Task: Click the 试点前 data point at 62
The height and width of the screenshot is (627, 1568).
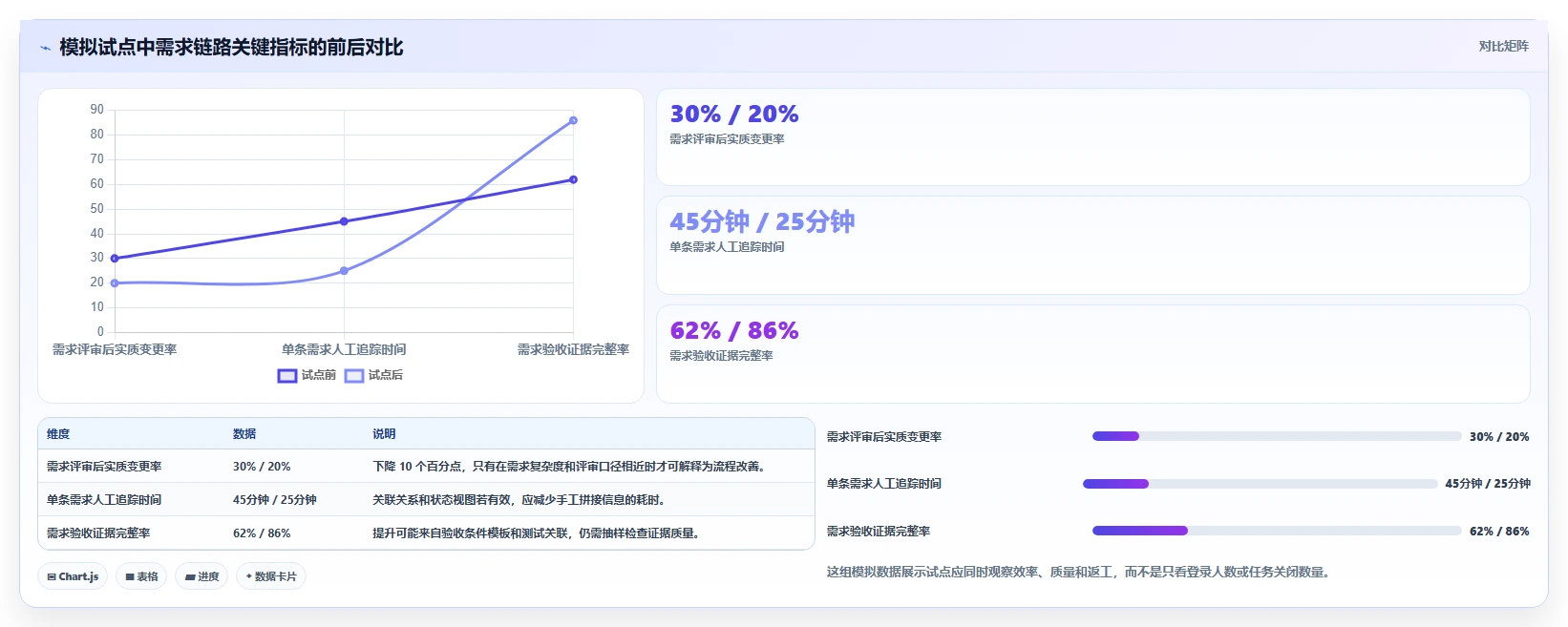Action: (x=573, y=179)
